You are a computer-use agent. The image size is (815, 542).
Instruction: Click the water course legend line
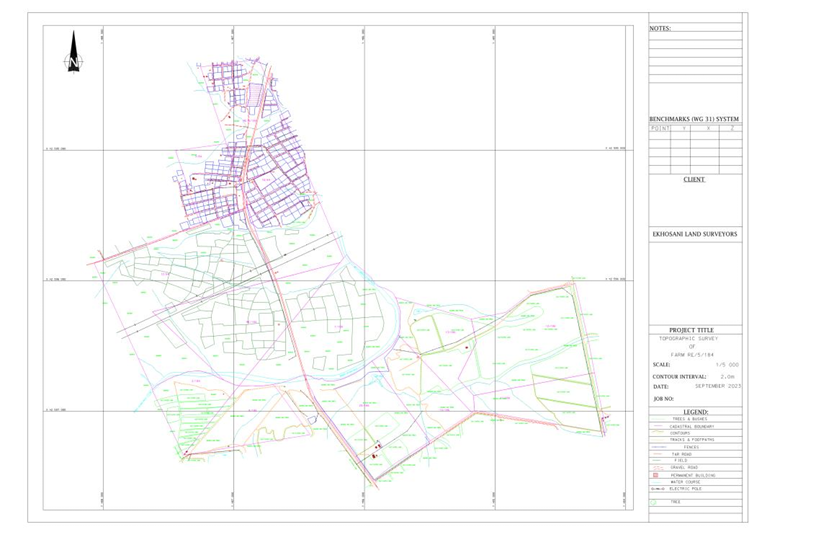point(656,481)
